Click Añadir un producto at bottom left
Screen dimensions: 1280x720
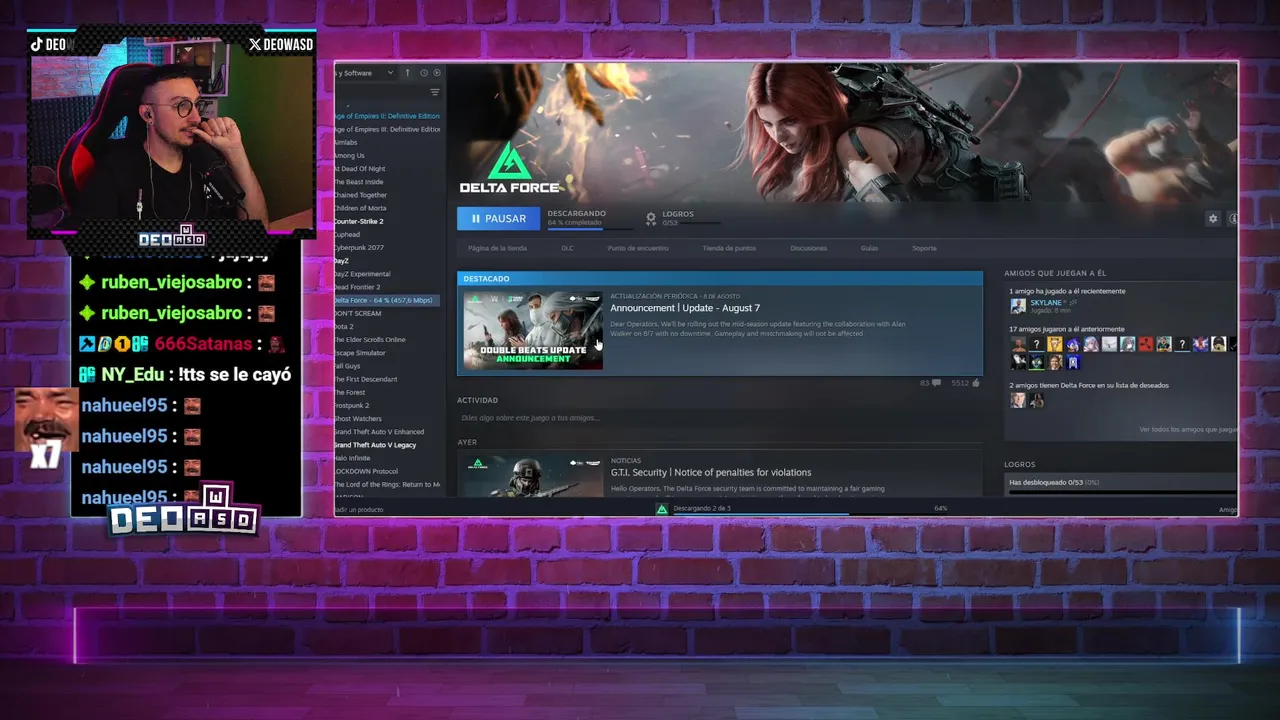tap(358, 509)
